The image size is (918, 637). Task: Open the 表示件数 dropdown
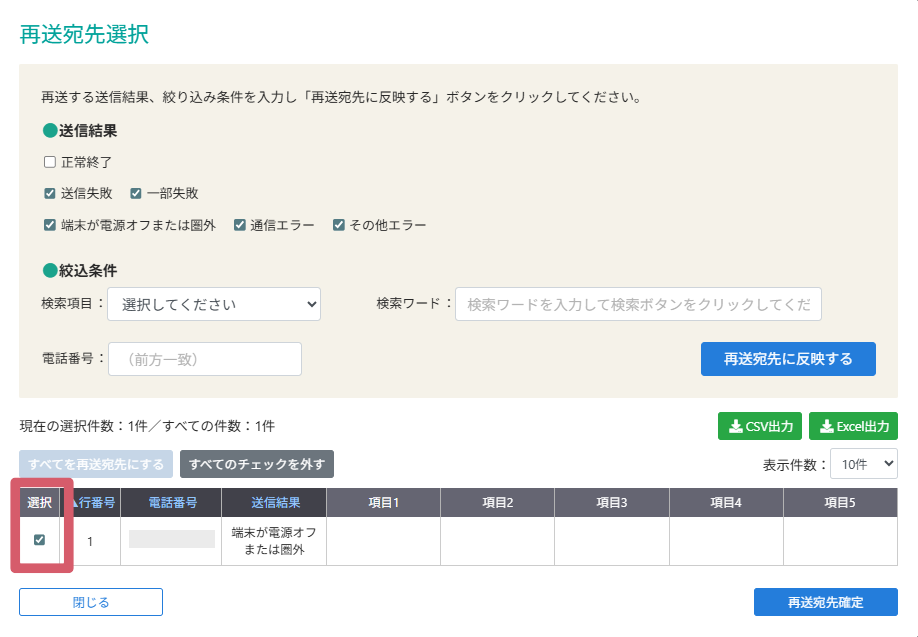coord(862,463)
